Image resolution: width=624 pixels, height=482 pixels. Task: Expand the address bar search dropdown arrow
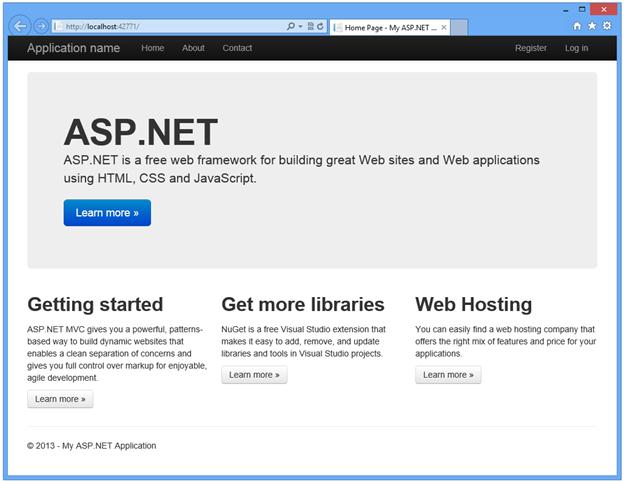coord(300,27)
